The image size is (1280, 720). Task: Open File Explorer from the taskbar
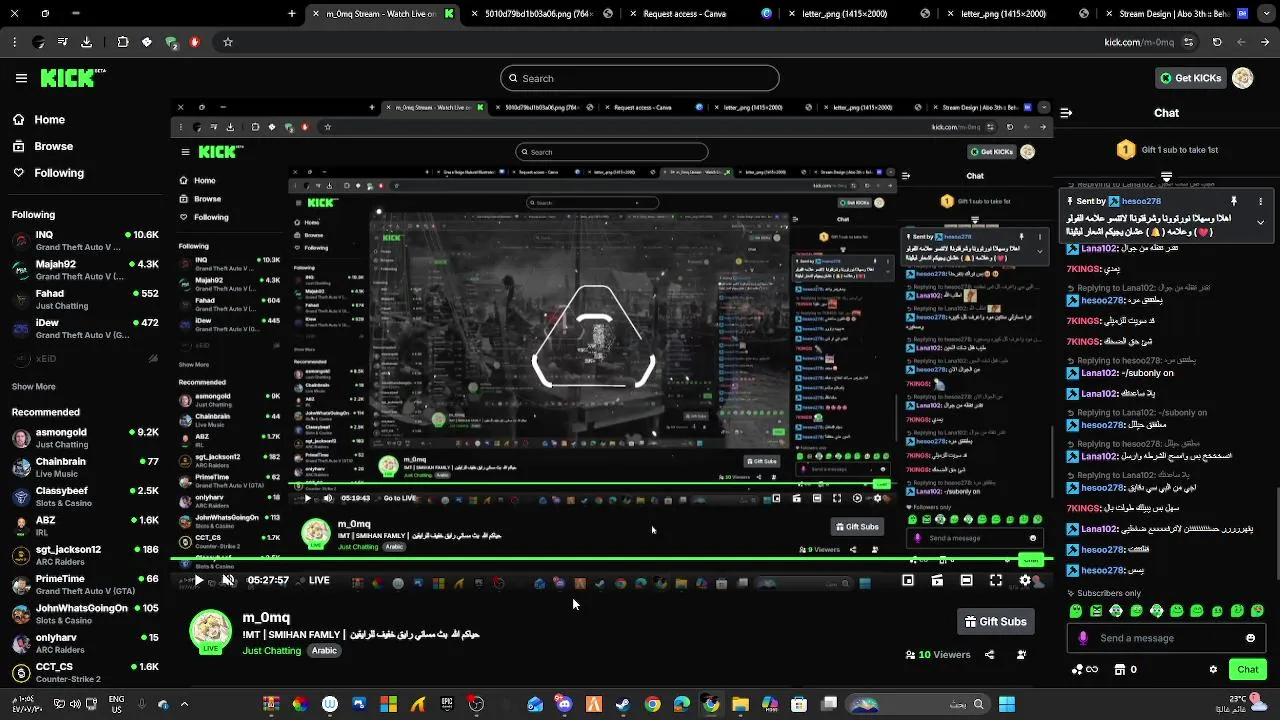(x=740, y=704)
